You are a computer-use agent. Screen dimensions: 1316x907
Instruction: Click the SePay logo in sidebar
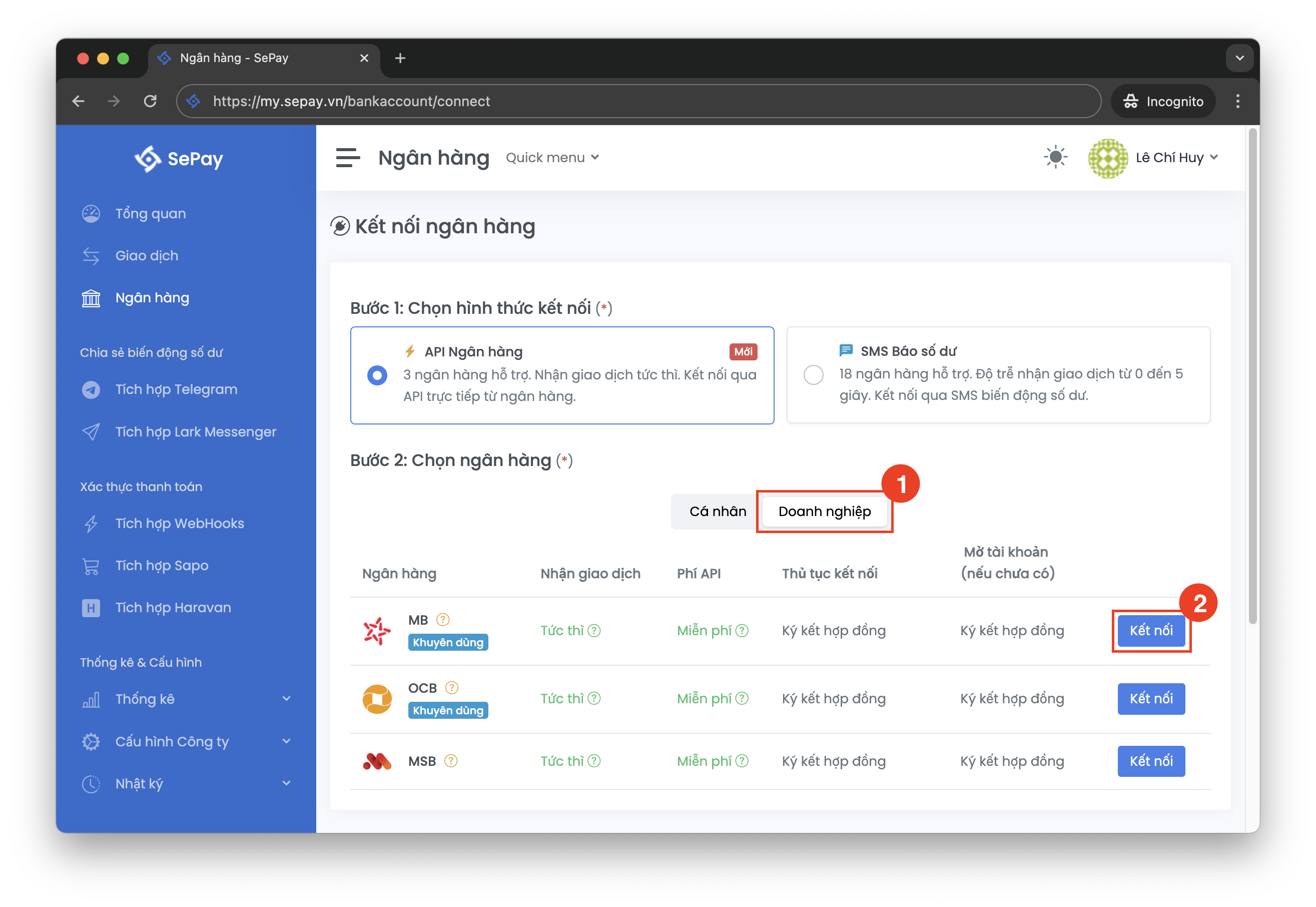click(178, 159)
